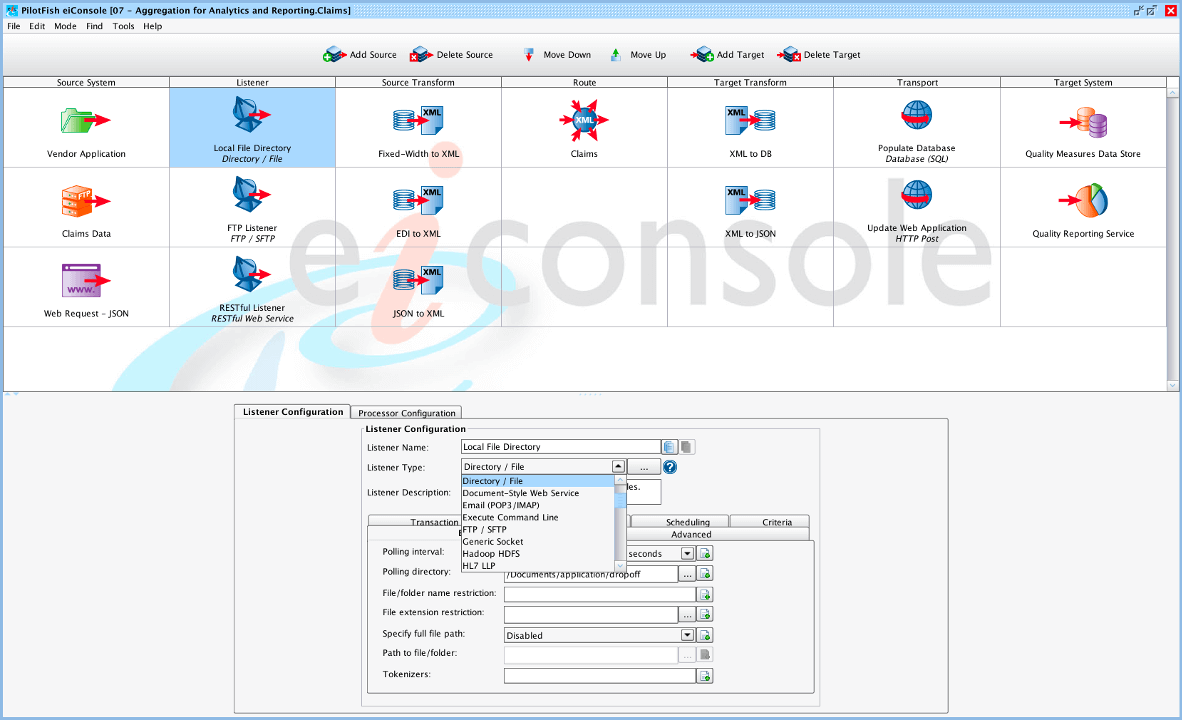The image size is (1182, 720).
Task: Open the EDI to XML transform icon
Action: pyautogui.click(x=418, y=201)
